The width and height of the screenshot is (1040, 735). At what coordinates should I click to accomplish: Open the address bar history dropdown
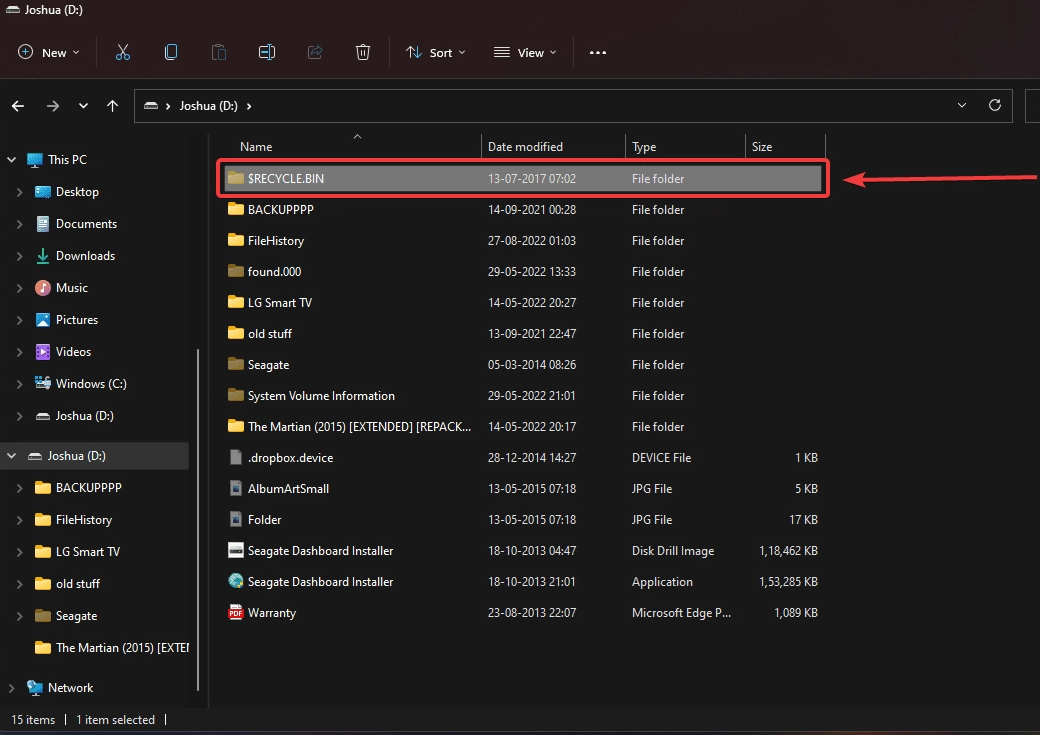pos(962,105)
